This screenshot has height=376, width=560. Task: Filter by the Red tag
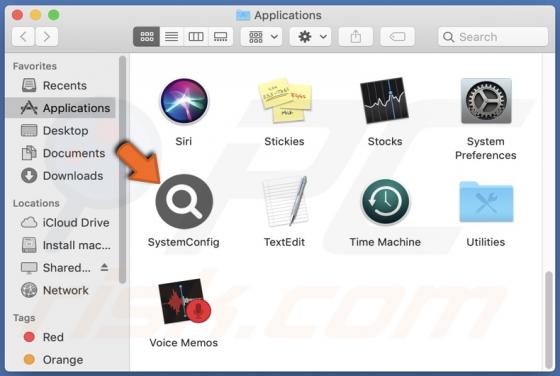click(60, 337)
